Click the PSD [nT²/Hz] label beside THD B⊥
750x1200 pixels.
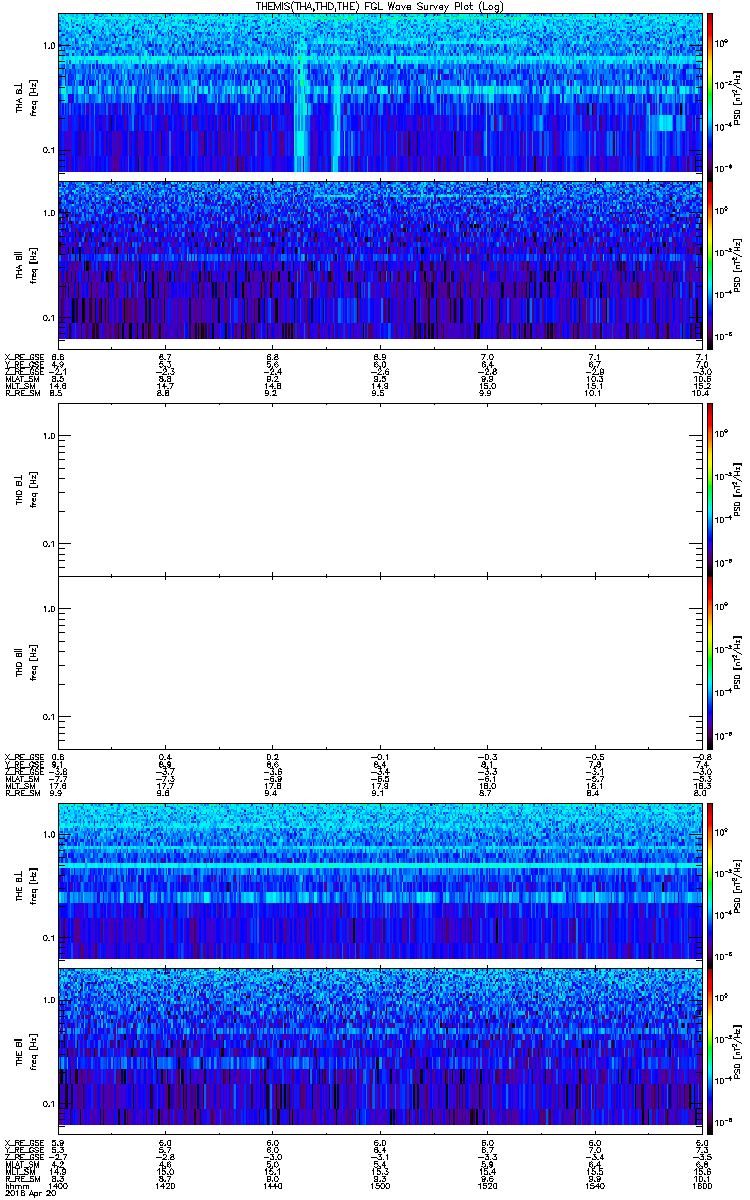[738, 489]
